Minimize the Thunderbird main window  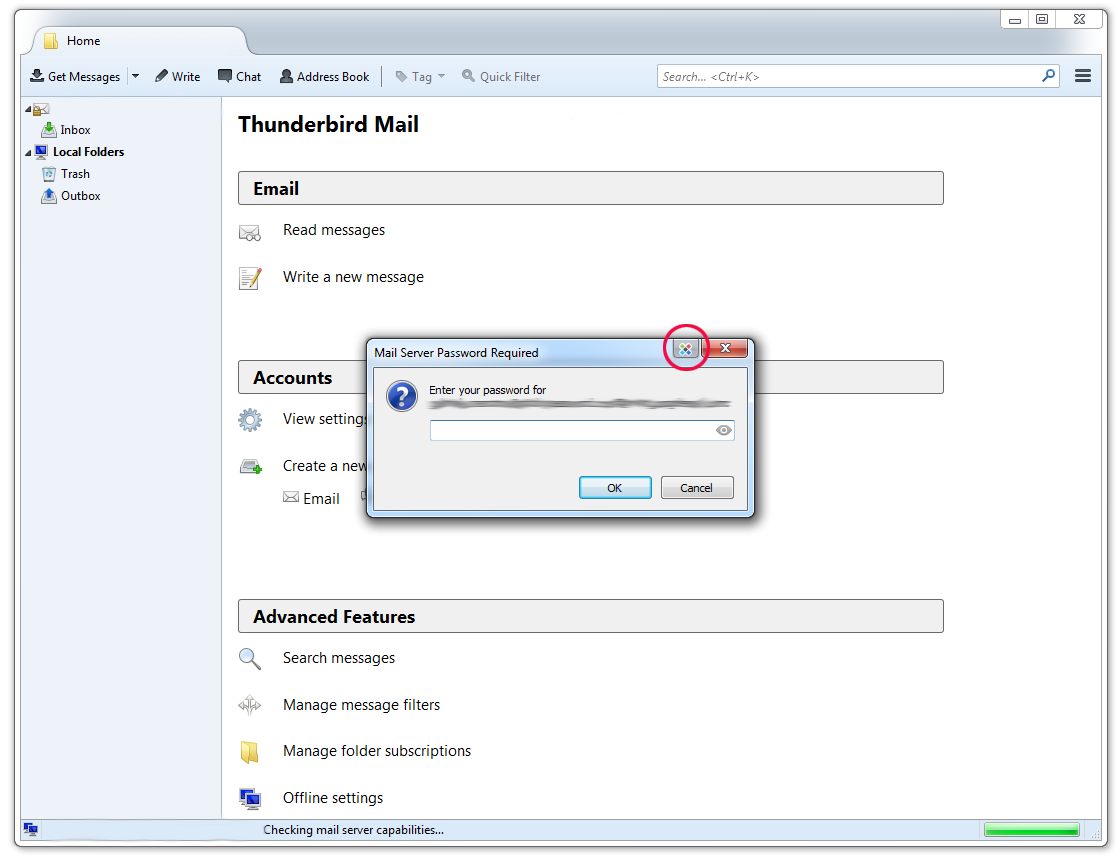[x=1014, y=19]
